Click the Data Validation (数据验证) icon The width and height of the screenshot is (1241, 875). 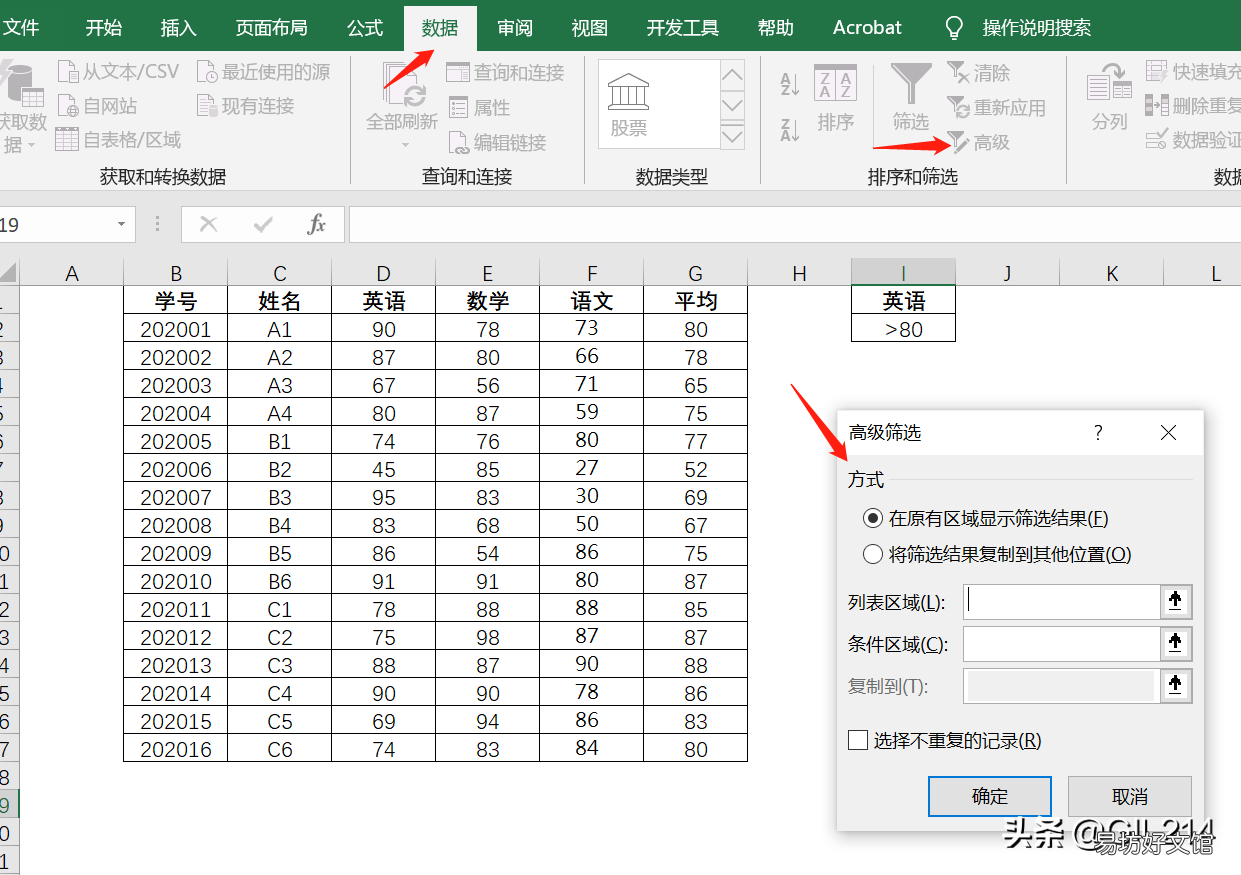[x=1157, y=139]
